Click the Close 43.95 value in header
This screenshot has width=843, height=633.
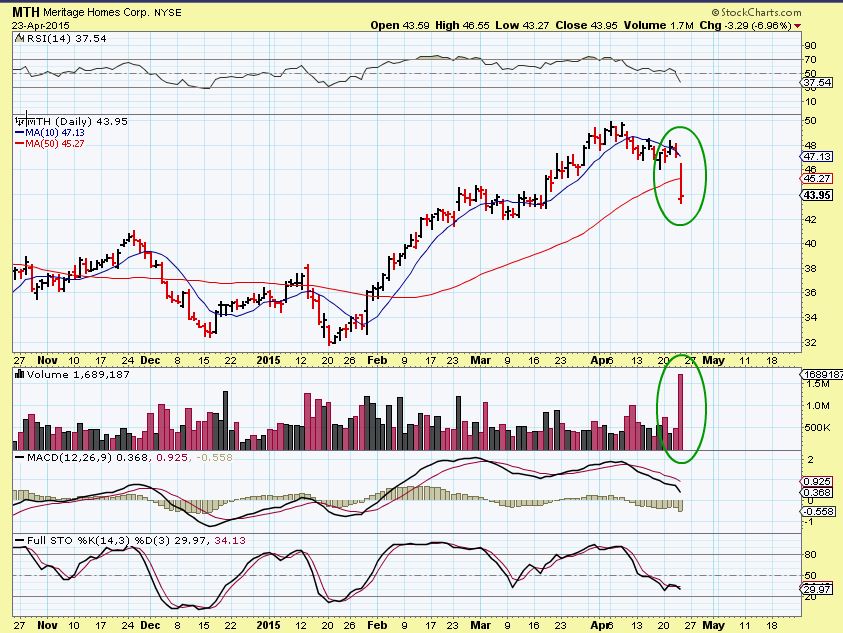586,25
